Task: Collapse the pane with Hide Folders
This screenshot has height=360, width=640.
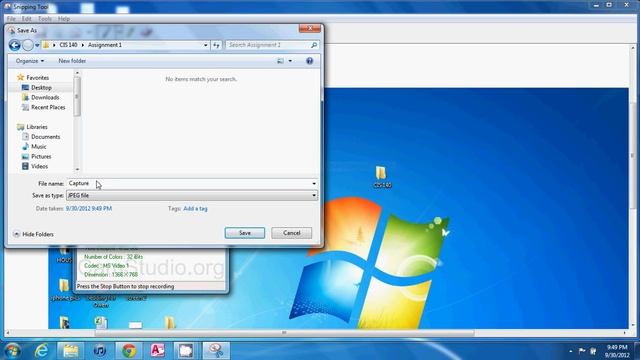Action: [33, 234]
